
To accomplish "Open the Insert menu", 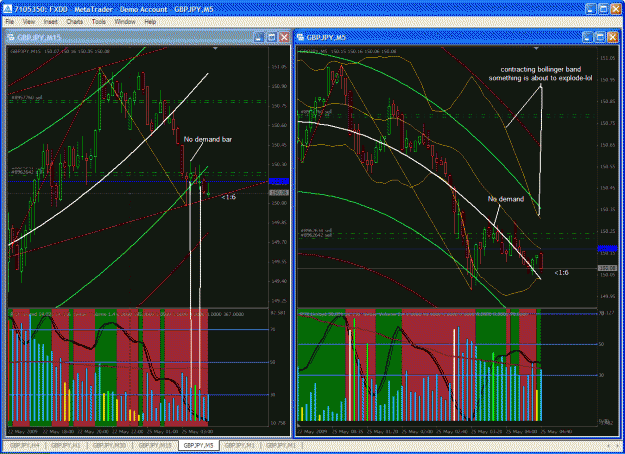I will point(51,22).
